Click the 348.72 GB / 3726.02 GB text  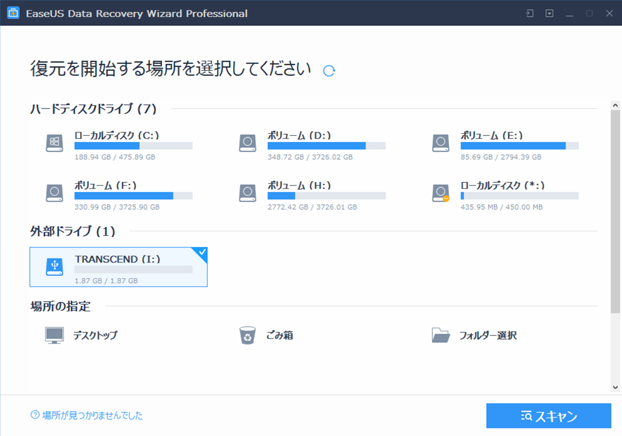pyautogui.click(x=310, y=157)
